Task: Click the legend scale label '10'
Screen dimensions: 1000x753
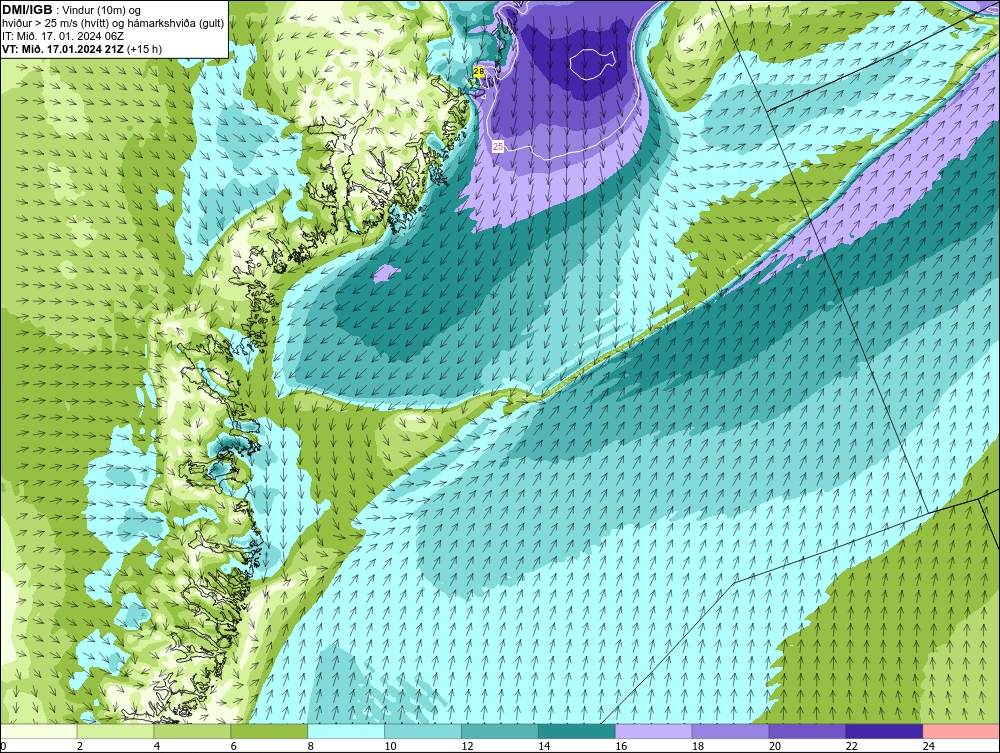Action: (390, 746)
